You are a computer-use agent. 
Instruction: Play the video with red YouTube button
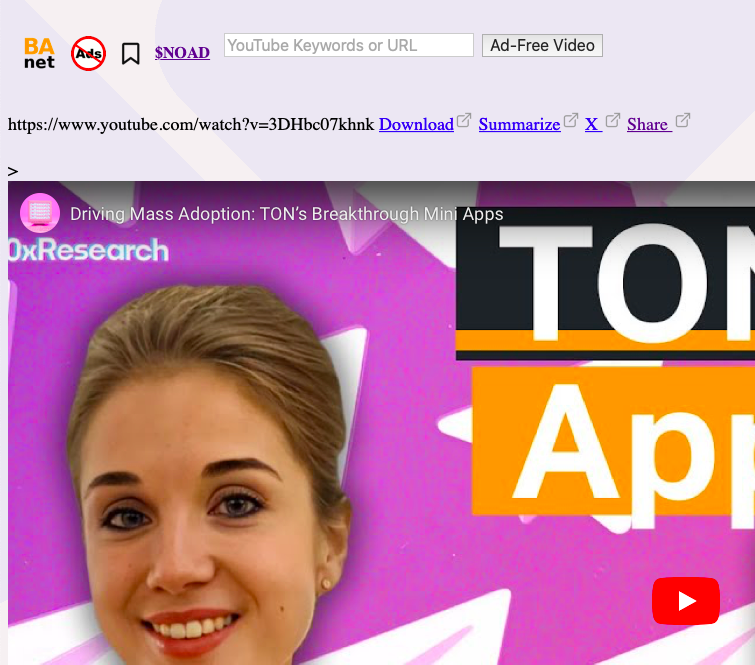(x=686, y=600)
